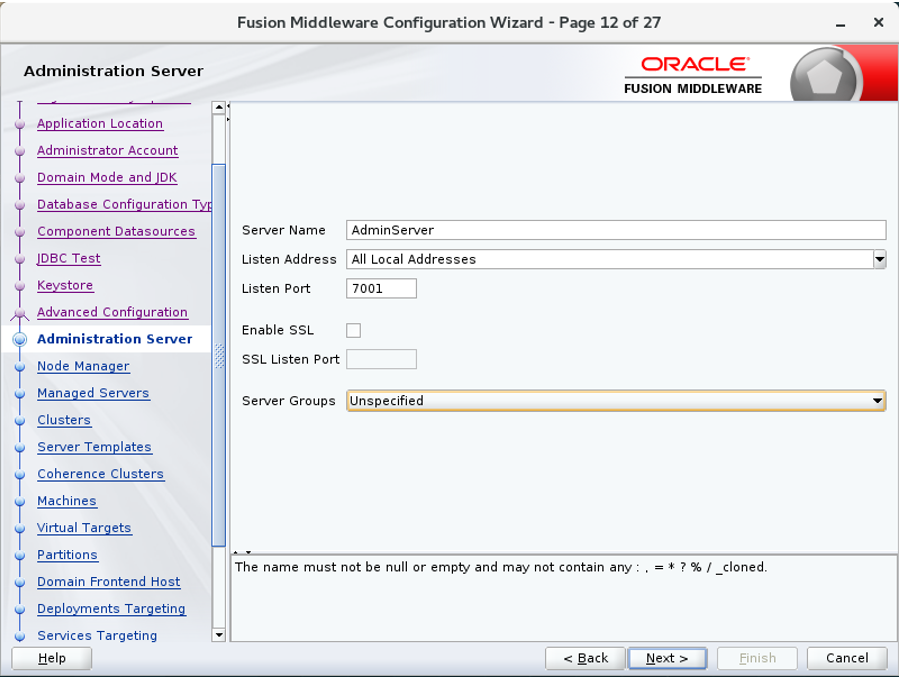Click the disabled Finish button

757,658
